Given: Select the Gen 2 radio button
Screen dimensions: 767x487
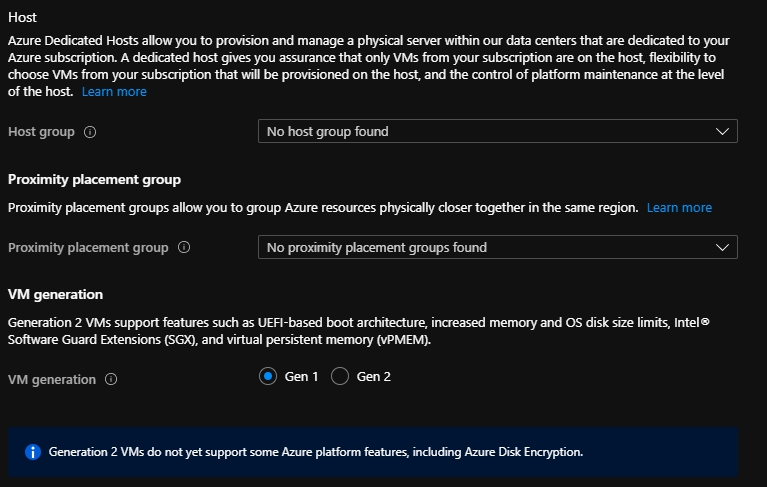Looking at the screenshot, I should click(x=339, y=377).
